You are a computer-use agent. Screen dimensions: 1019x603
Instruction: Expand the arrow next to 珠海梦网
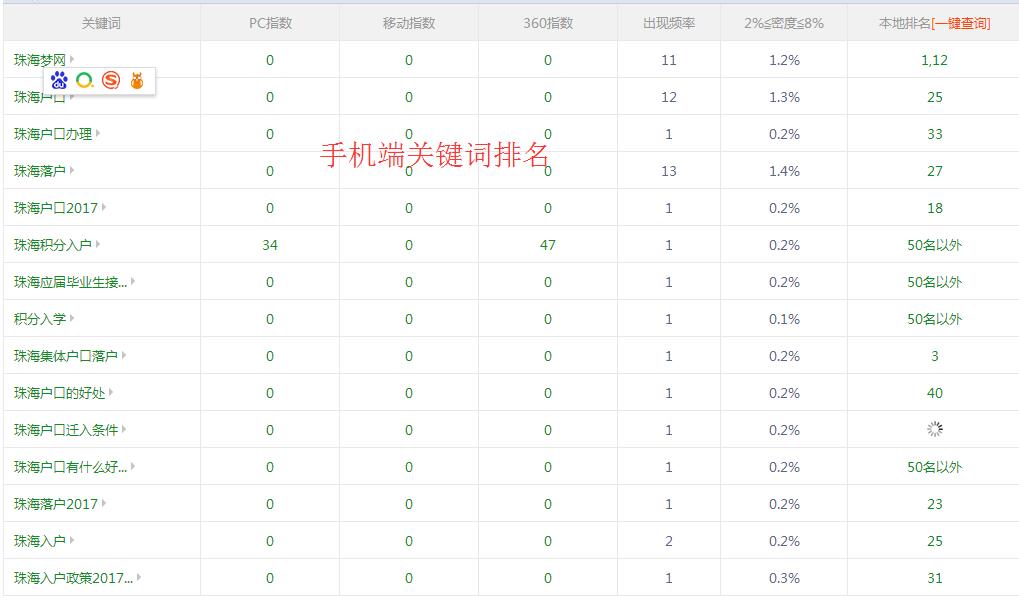72,60
